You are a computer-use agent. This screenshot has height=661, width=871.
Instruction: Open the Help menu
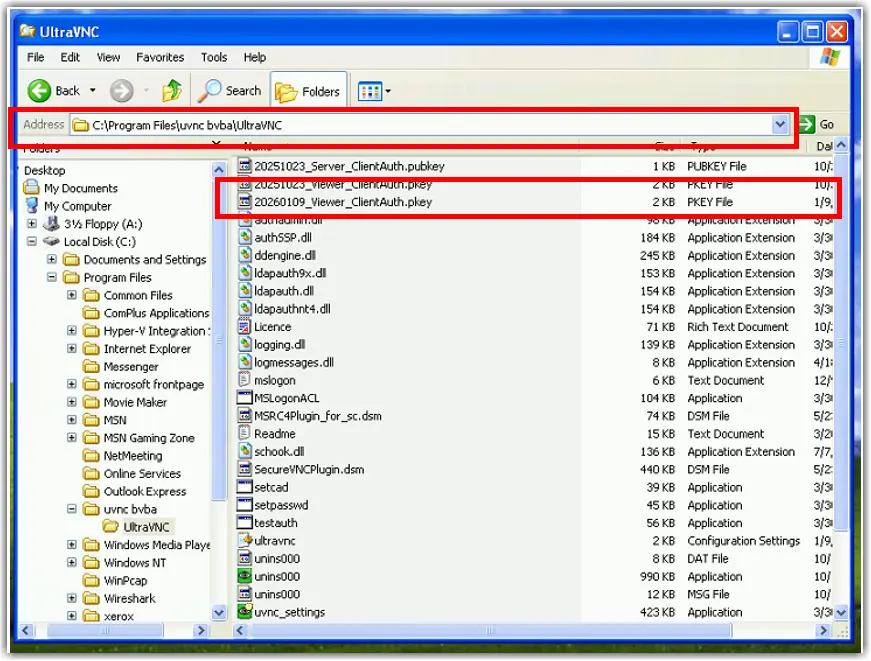click(254, 57)
